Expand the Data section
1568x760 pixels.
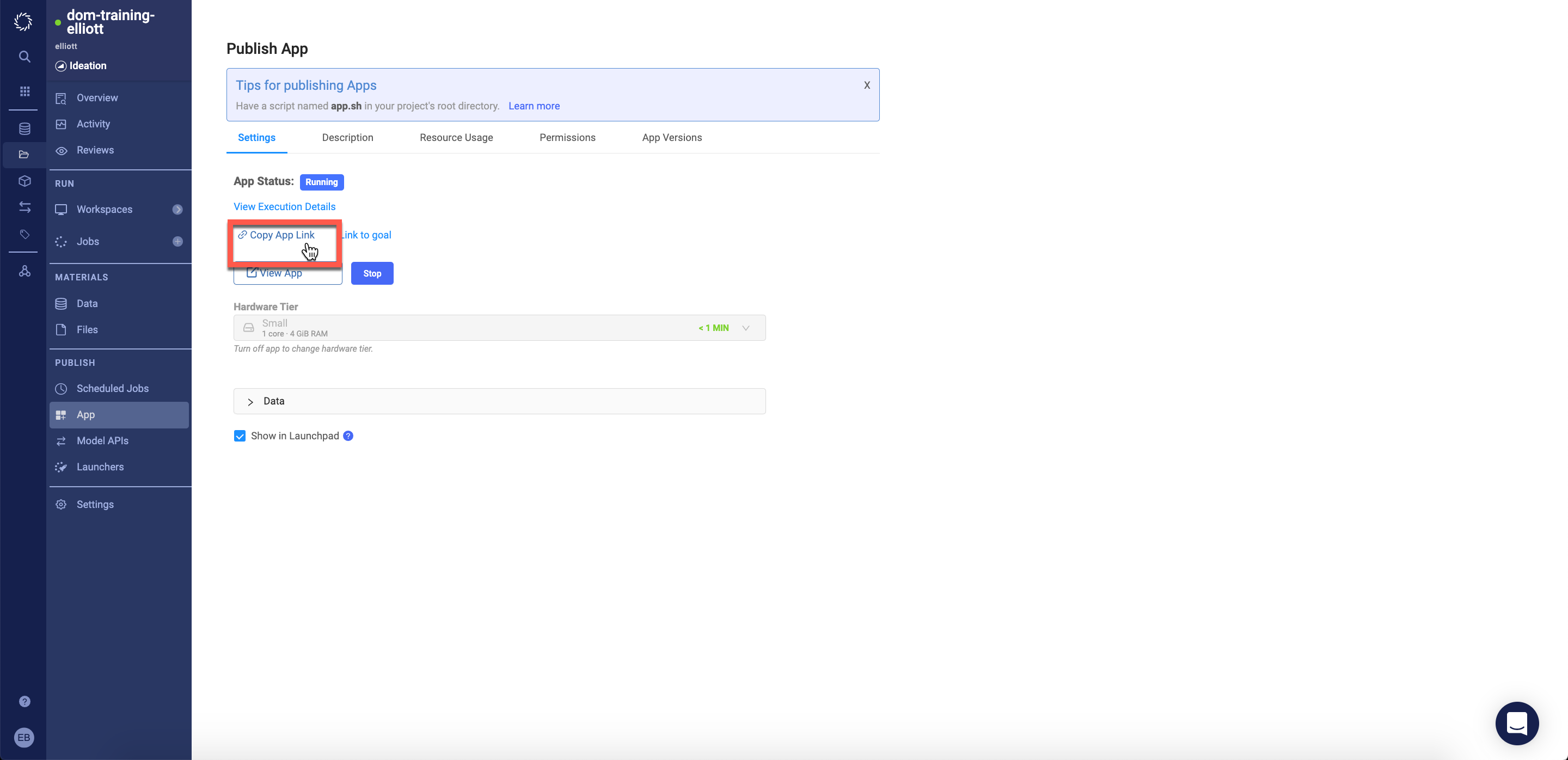(250, 402)
